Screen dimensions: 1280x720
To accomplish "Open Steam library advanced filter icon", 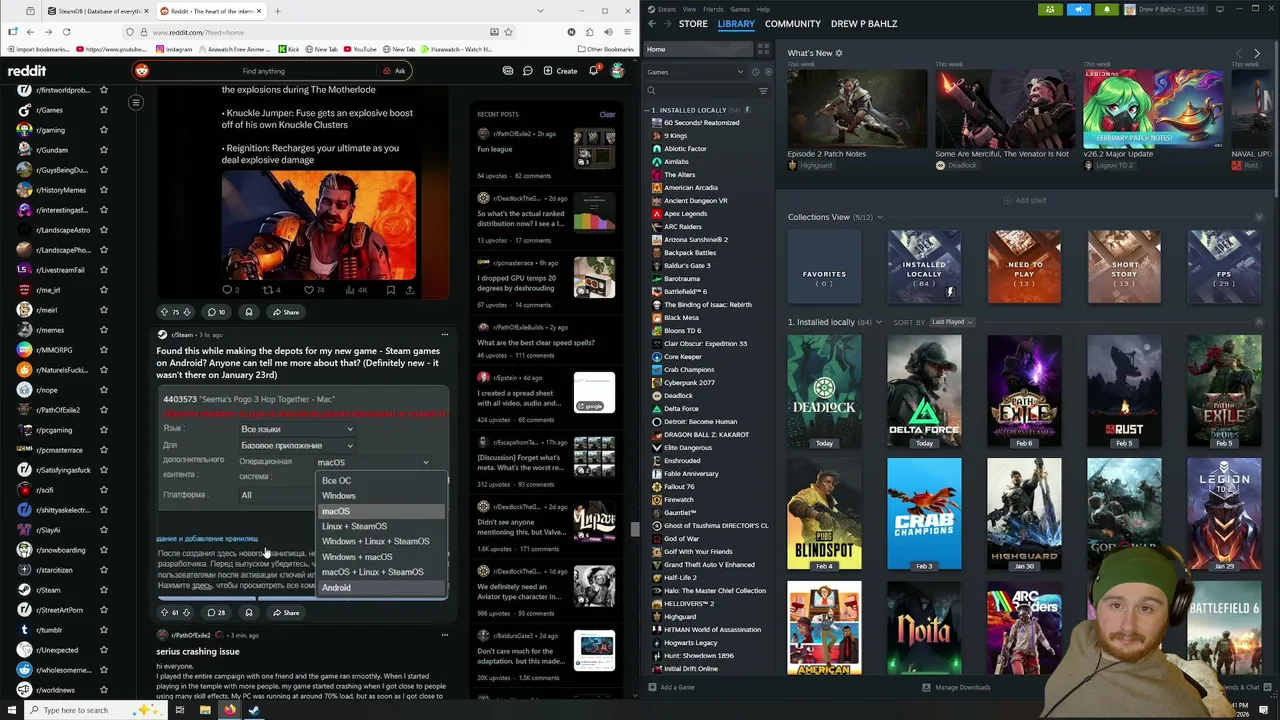I will 763,91.
